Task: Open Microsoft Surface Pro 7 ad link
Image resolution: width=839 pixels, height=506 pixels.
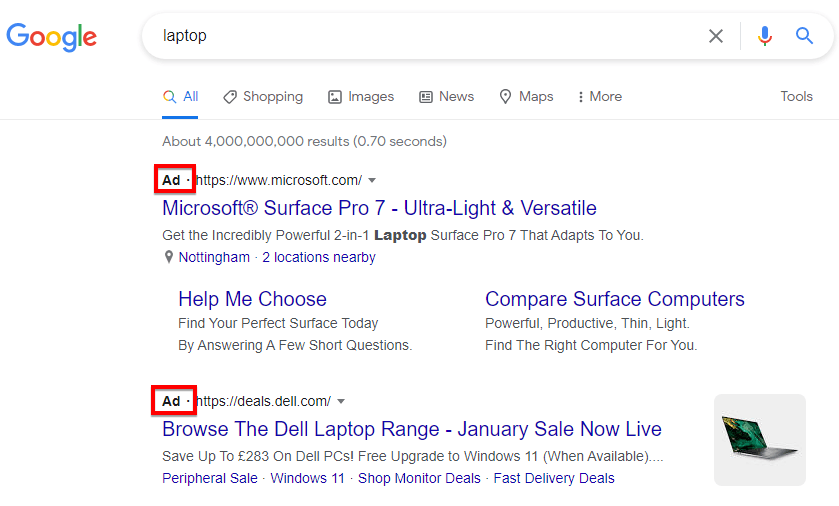Action: point(379,208)
